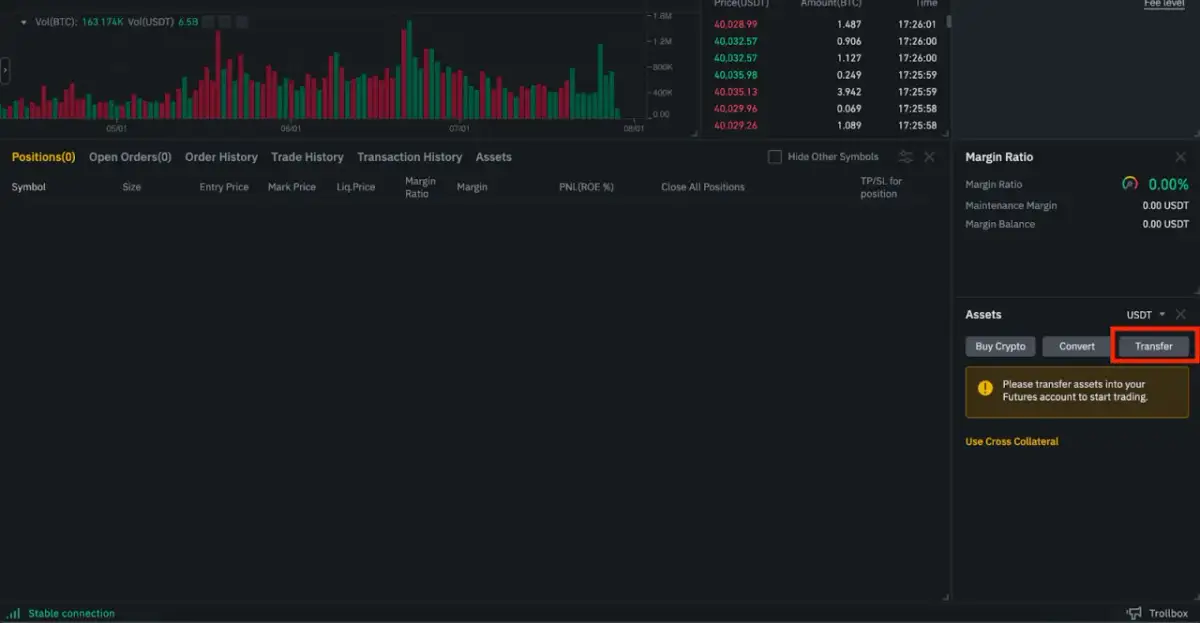Open the connection status indicator

click(x=60, y=612)
